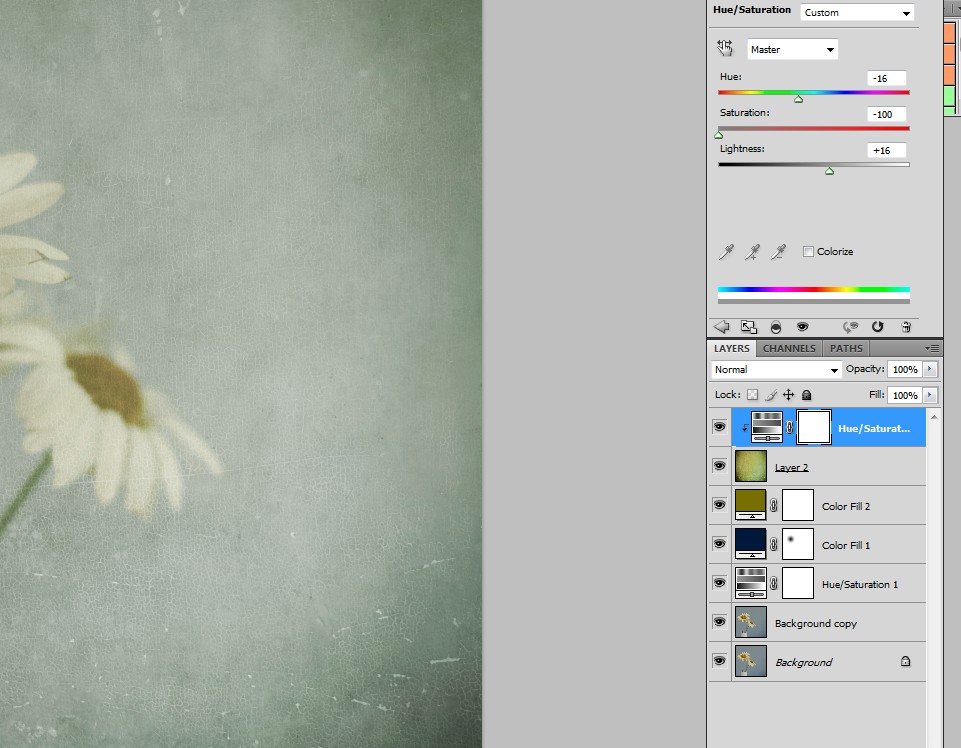Open the Normal blend mode dropdown
961x748 pixels.
[776, 370]
